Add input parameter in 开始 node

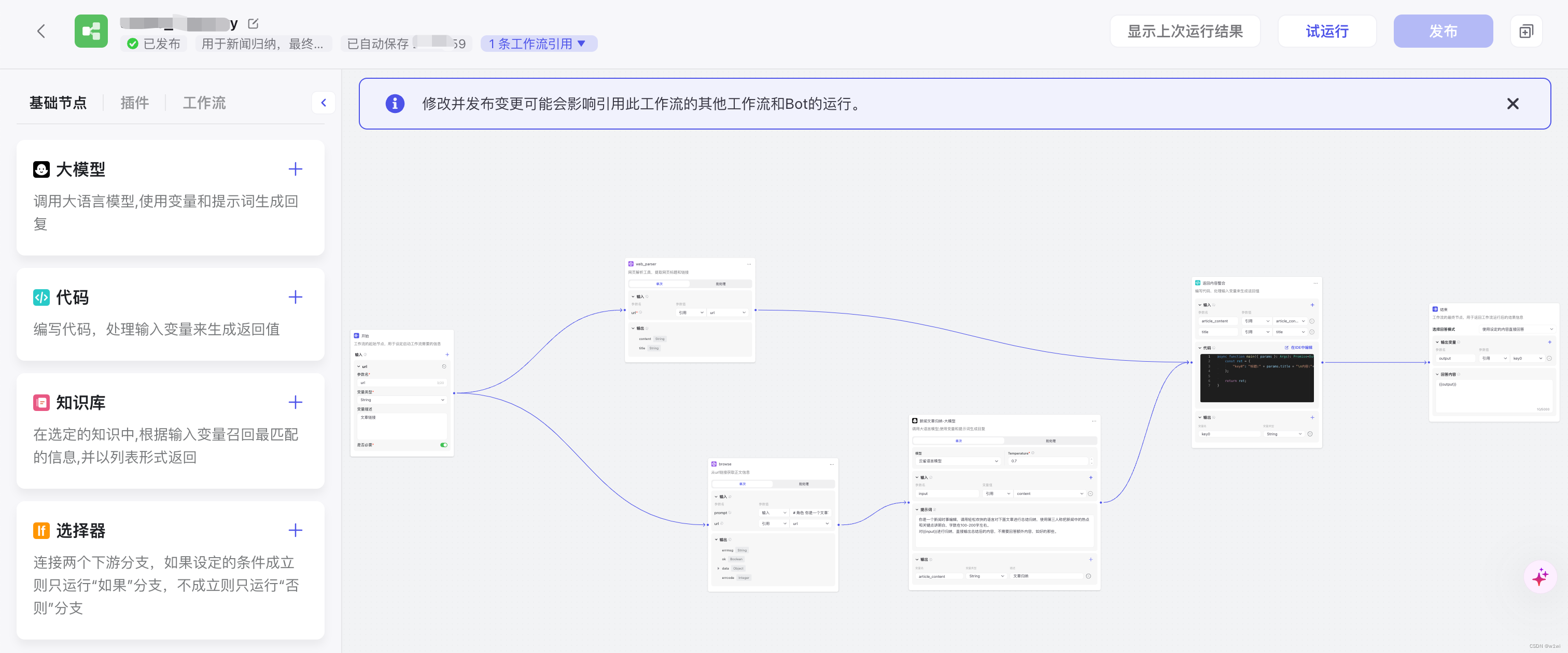pyautogui.click(x=447, y=354)
